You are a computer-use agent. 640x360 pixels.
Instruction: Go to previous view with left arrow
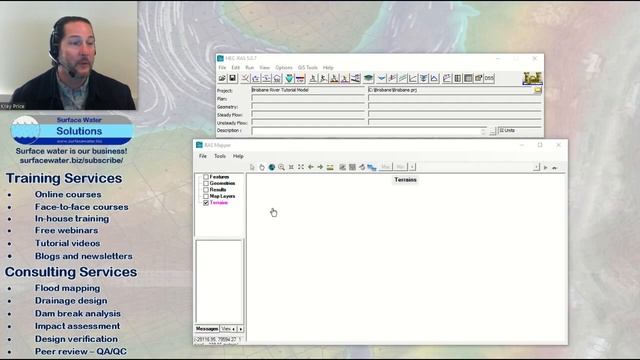coord(311,167)
